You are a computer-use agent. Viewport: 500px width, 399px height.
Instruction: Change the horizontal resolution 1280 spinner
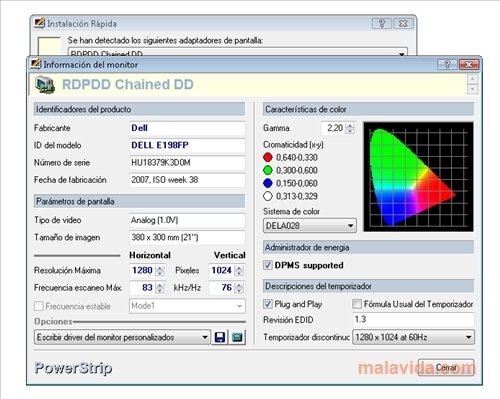tap(160, 270)
